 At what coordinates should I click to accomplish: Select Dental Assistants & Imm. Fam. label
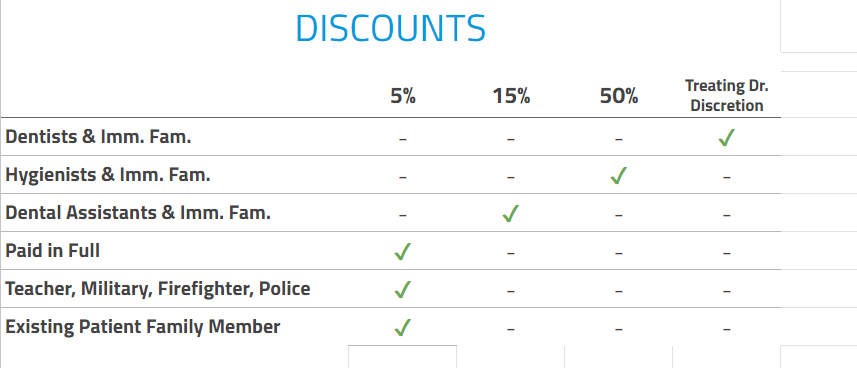pos(138,213)
